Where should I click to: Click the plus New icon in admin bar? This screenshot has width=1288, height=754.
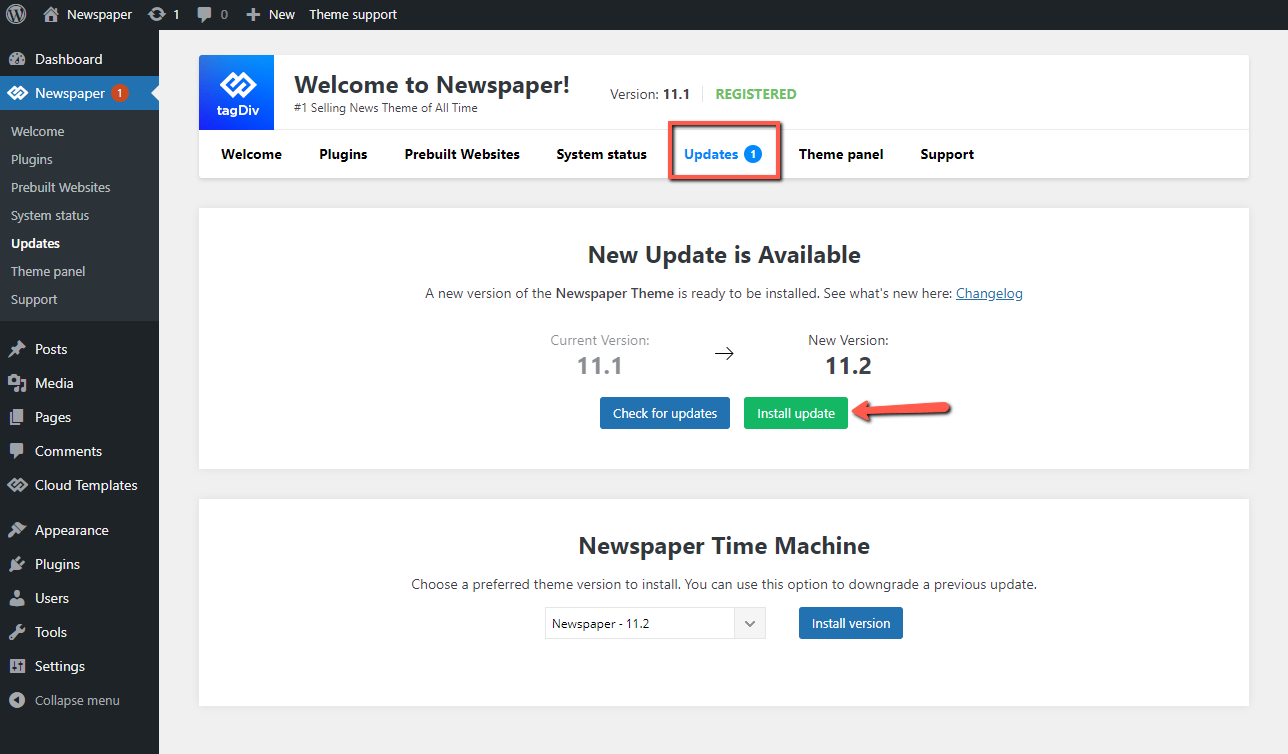click(253, 14)
